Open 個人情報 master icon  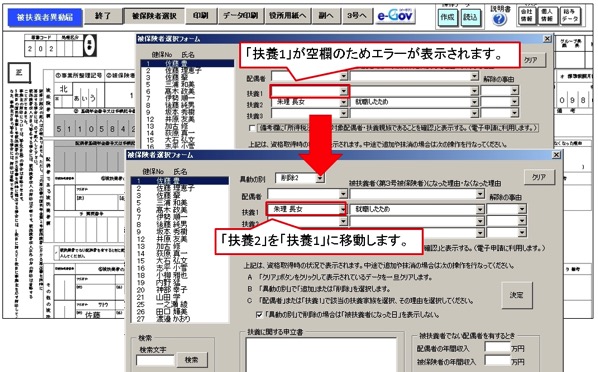pos(547,16)
